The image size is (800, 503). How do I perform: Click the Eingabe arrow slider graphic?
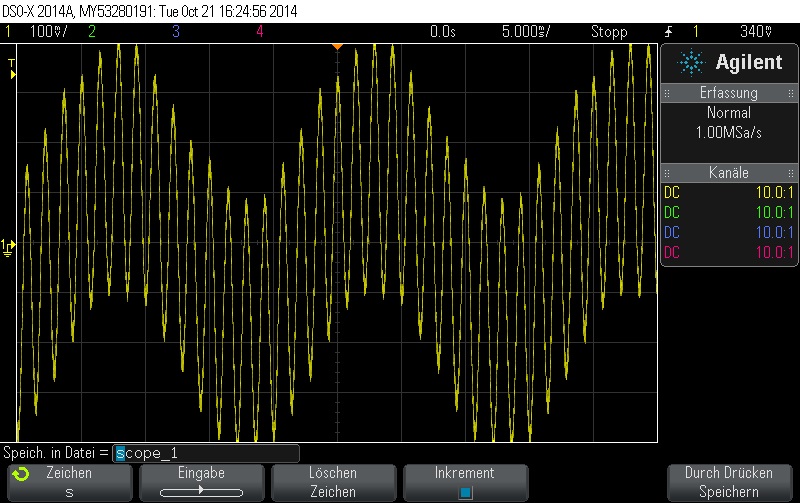202,492
